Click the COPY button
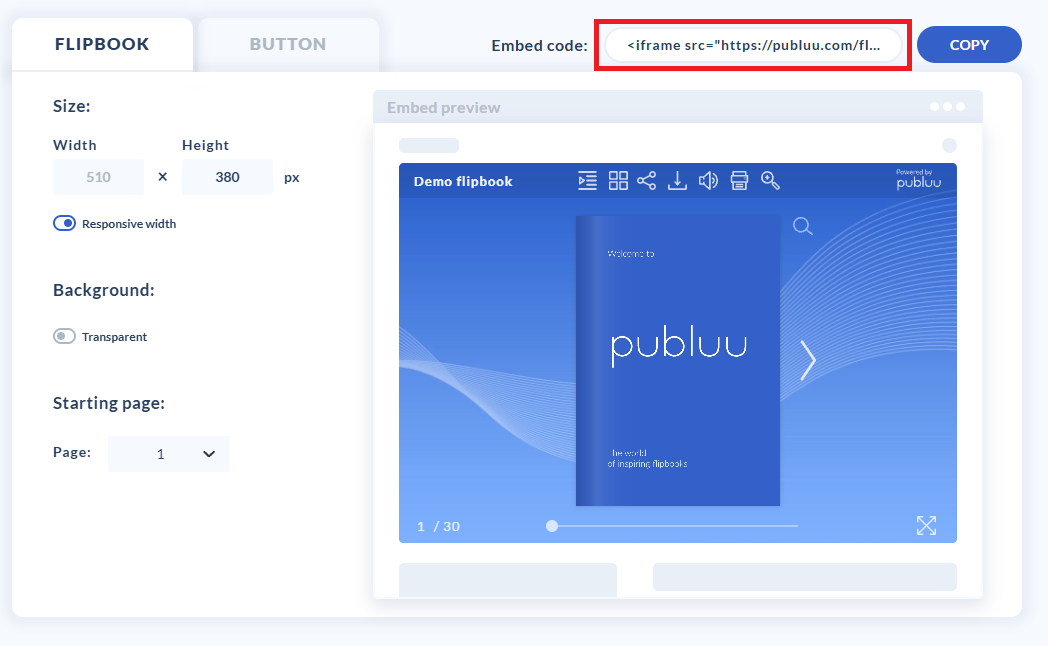This screenshot has height=646, width=1048. pyautogui.click(x=969, y=45)
